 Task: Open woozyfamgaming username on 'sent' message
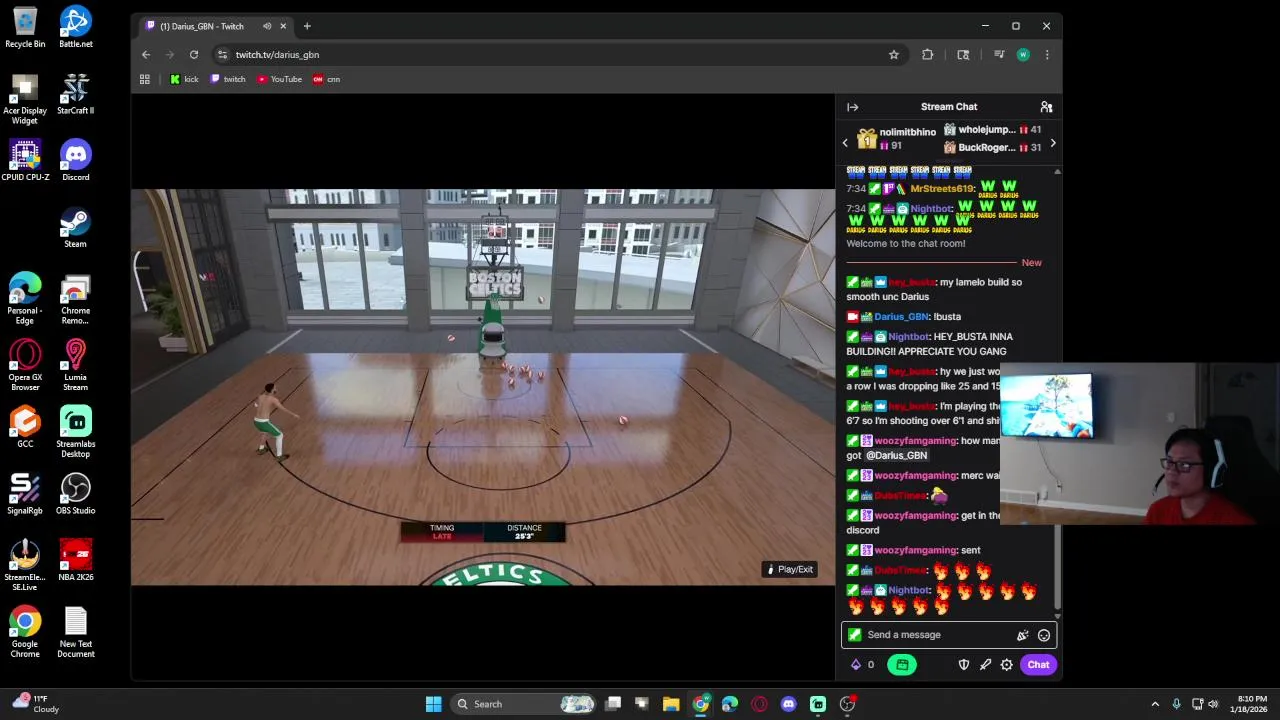tap(915, 550)
